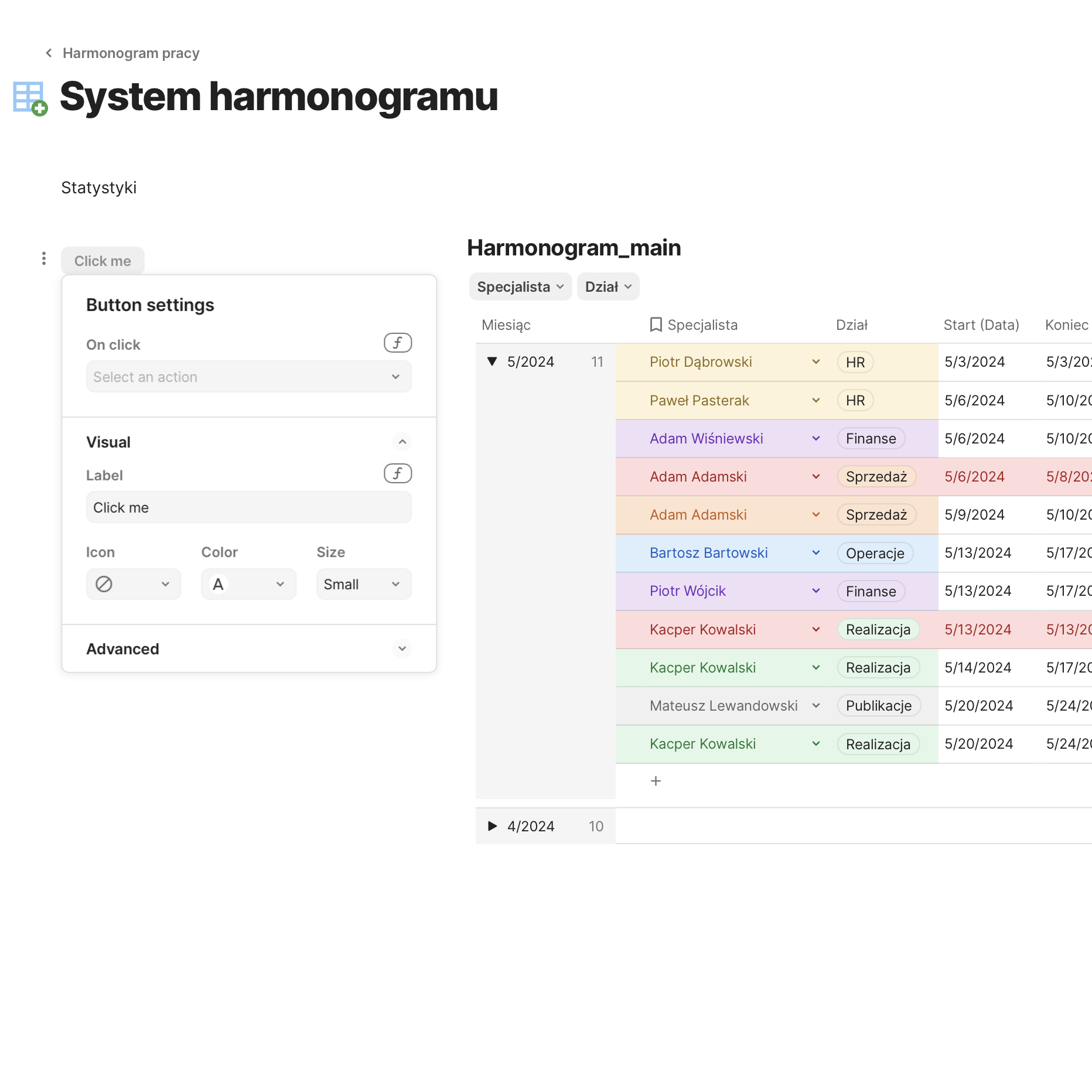
Task: Collapse the 5/2024 group
Action: pyautogui.click(x=492, y=361)
